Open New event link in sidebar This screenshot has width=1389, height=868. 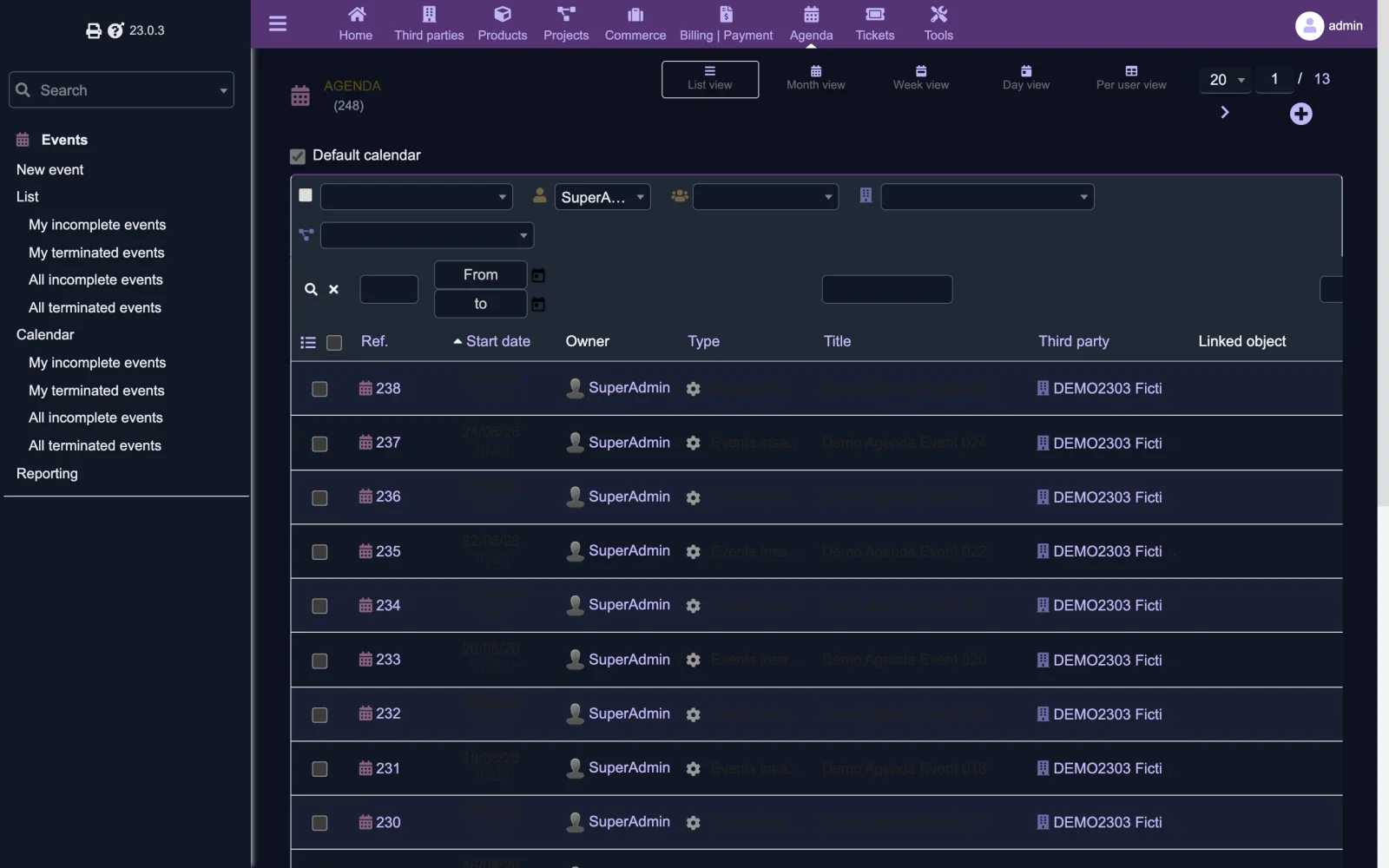[50, 170]
